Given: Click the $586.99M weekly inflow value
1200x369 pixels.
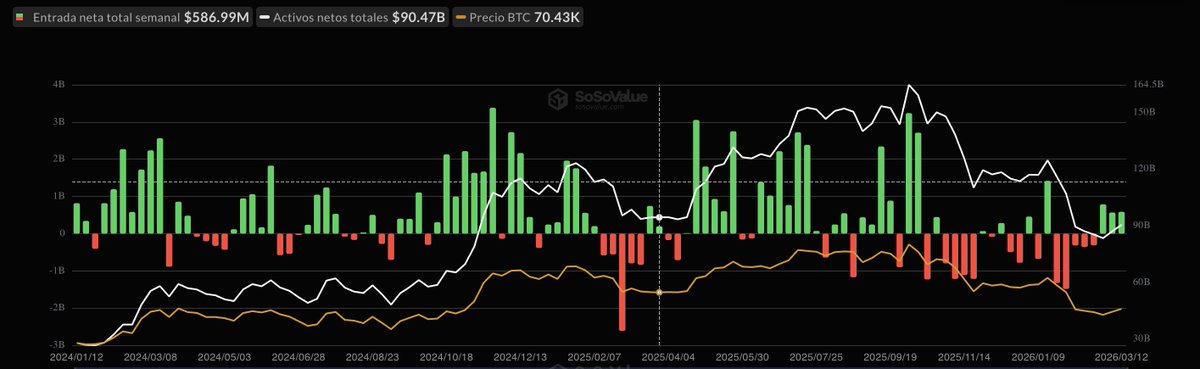Looking at the screenshot, I should [216, 17].
